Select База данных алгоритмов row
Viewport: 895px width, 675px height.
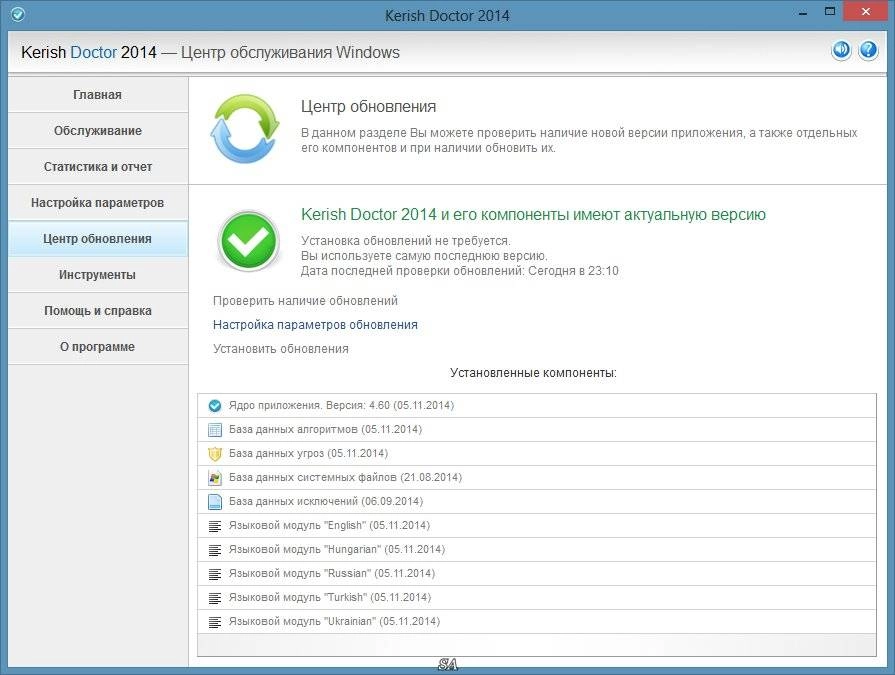click(x=537, y=430)
